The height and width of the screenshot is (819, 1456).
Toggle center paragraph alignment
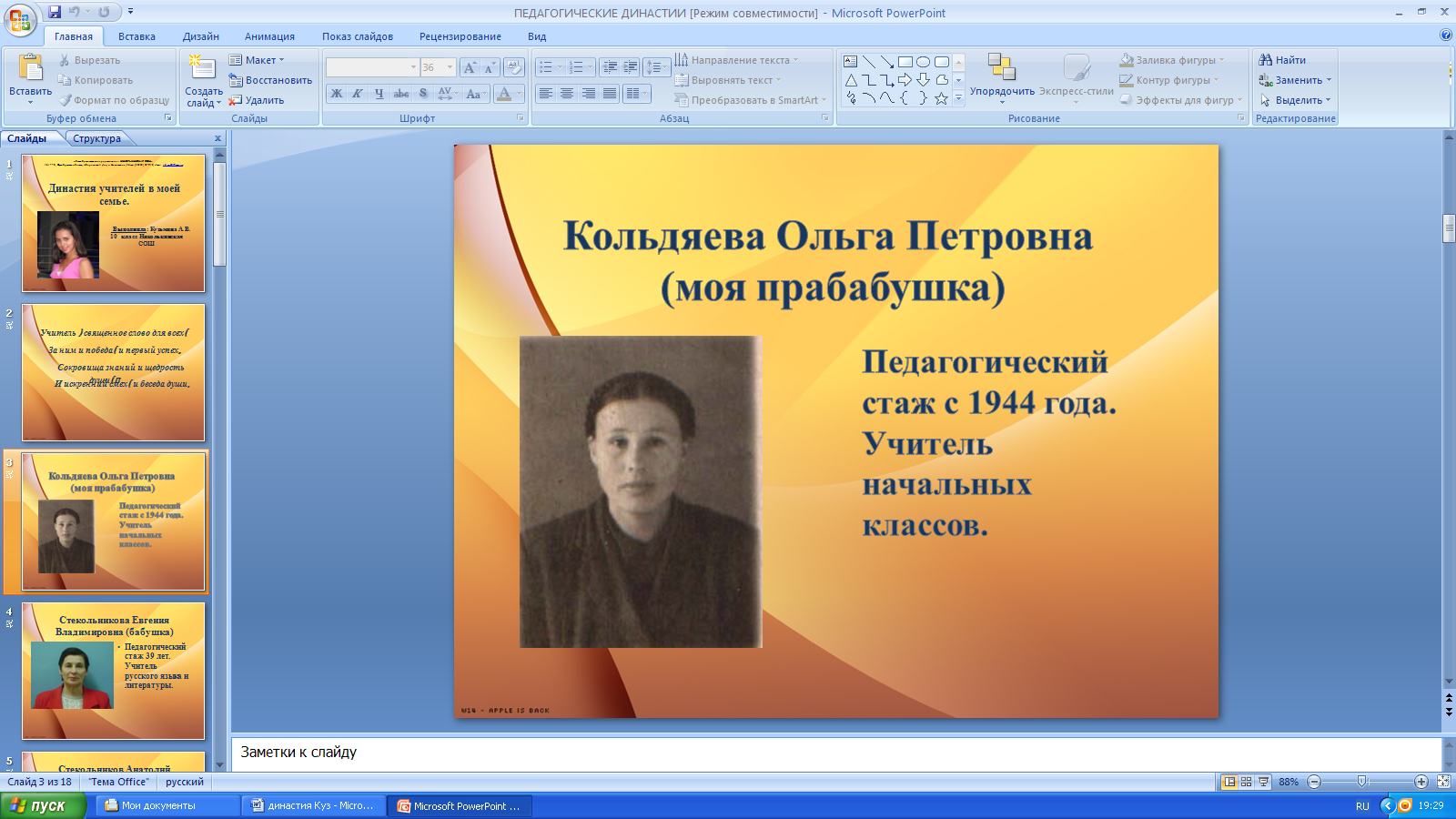(x=567, y=94)
